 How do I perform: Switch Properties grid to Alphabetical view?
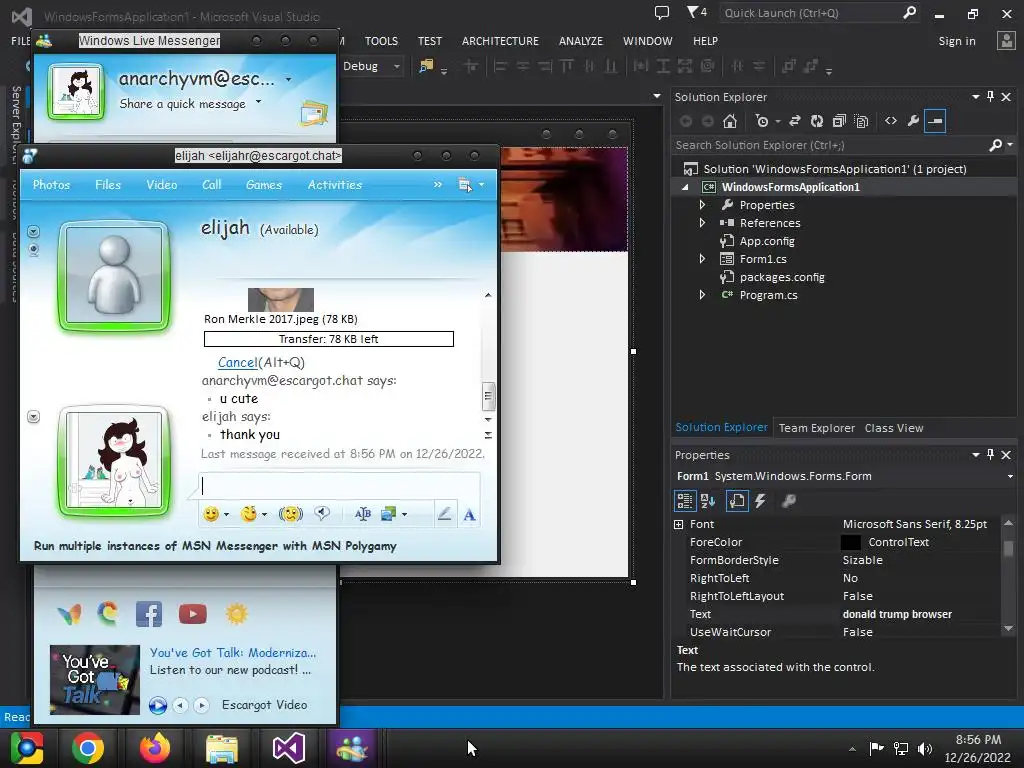pos(708,501)
